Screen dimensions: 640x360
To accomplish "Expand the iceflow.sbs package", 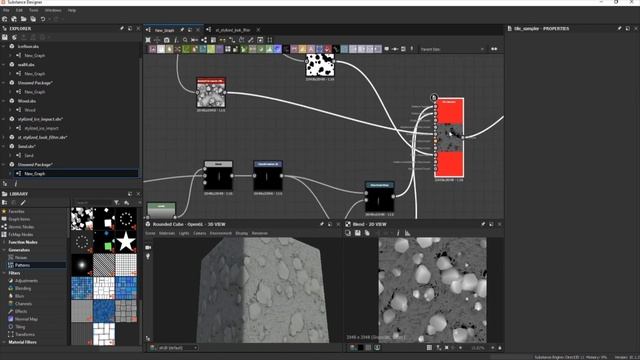I will coord(4,47).
